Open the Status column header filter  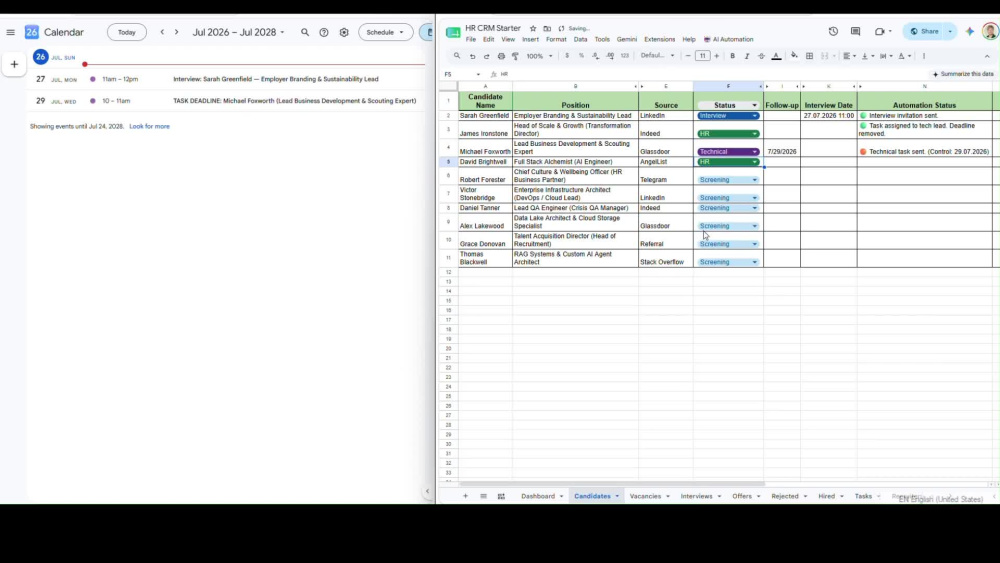[754, 105]
